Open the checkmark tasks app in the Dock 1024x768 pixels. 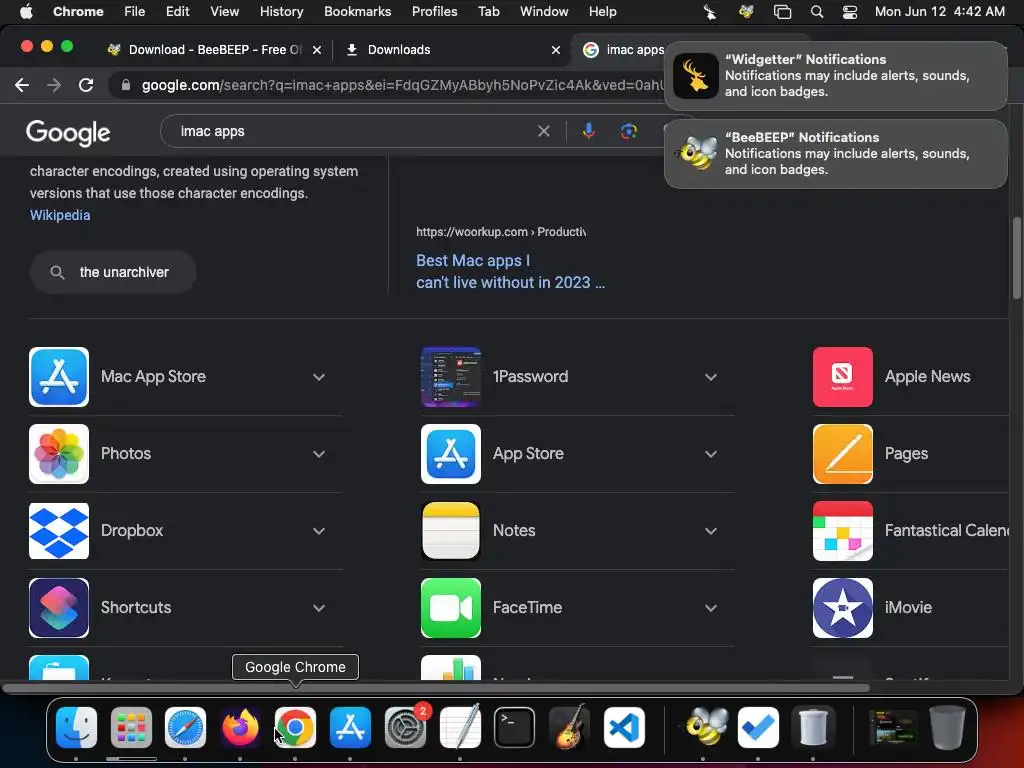tap(758, 727)
